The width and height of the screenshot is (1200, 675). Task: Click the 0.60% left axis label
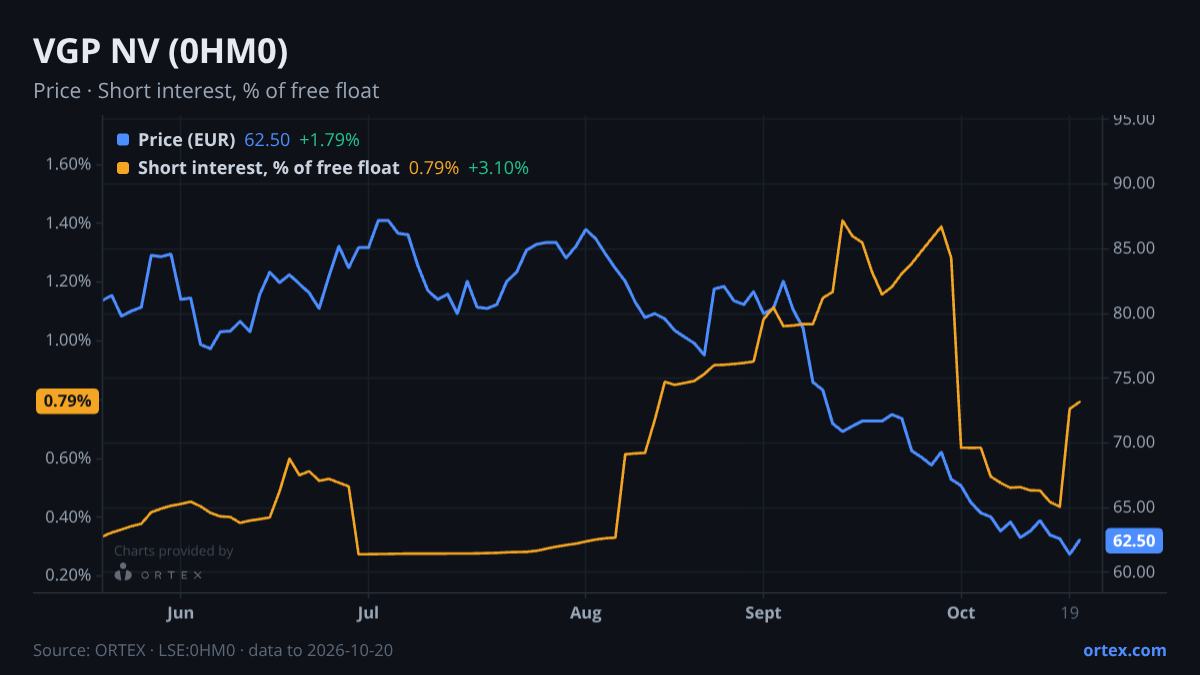68,458
